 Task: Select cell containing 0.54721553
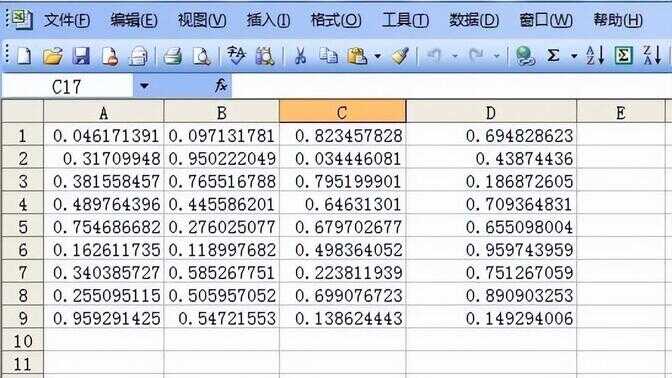222,318
